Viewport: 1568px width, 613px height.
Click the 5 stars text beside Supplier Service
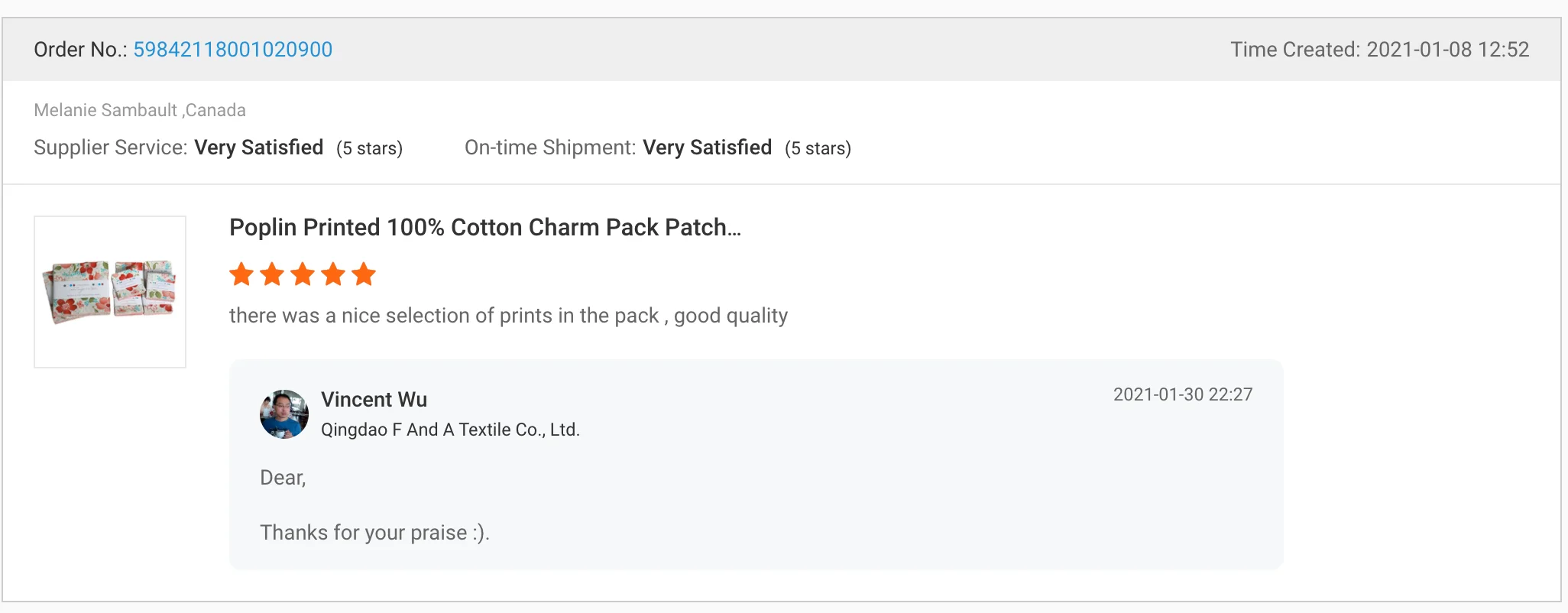[369, 148]
